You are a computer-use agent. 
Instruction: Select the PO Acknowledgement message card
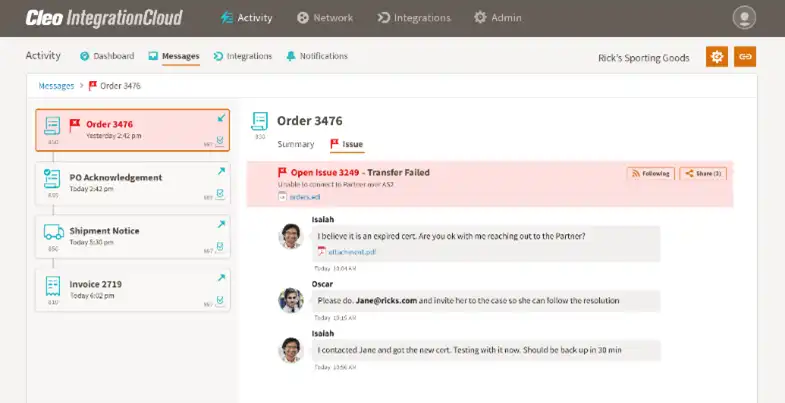click(133, 183)
